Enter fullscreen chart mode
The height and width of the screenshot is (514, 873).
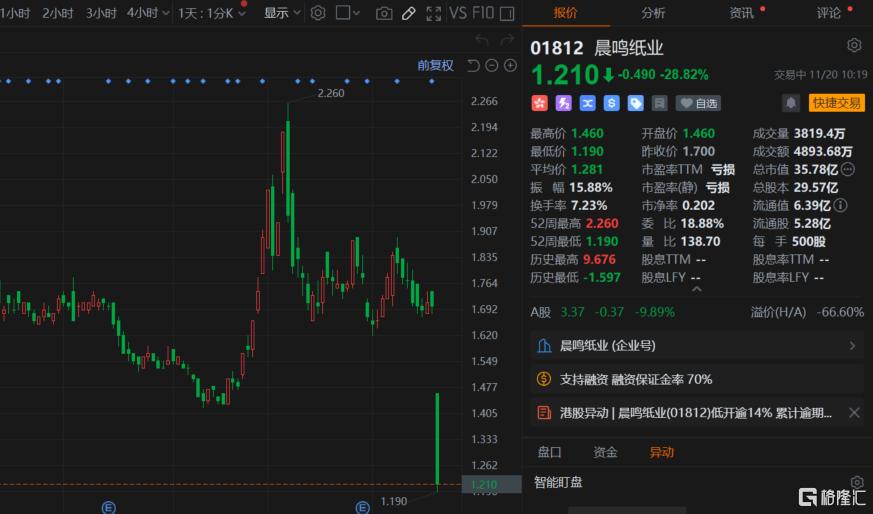434,13
